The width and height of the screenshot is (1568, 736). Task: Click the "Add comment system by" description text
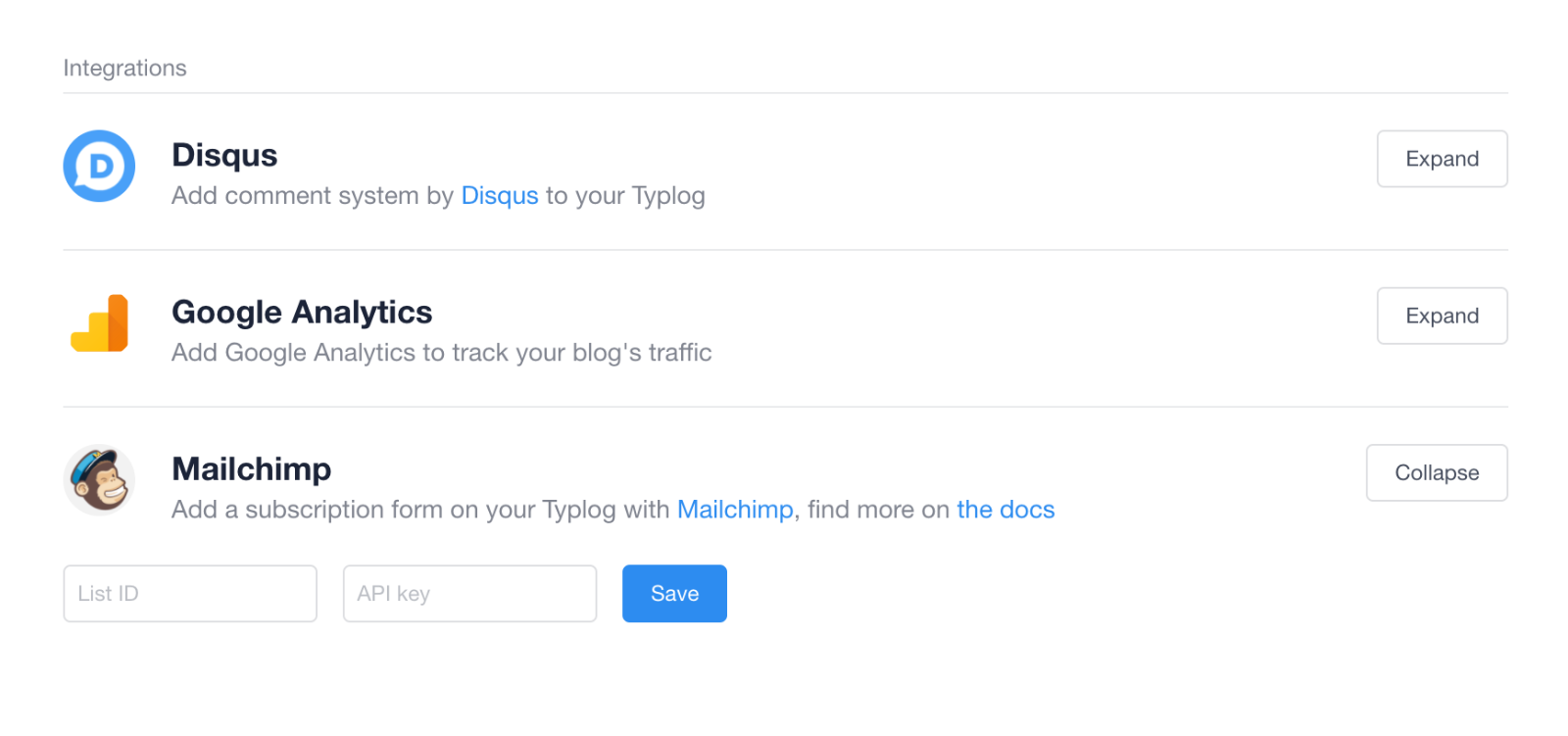(313, 196)
